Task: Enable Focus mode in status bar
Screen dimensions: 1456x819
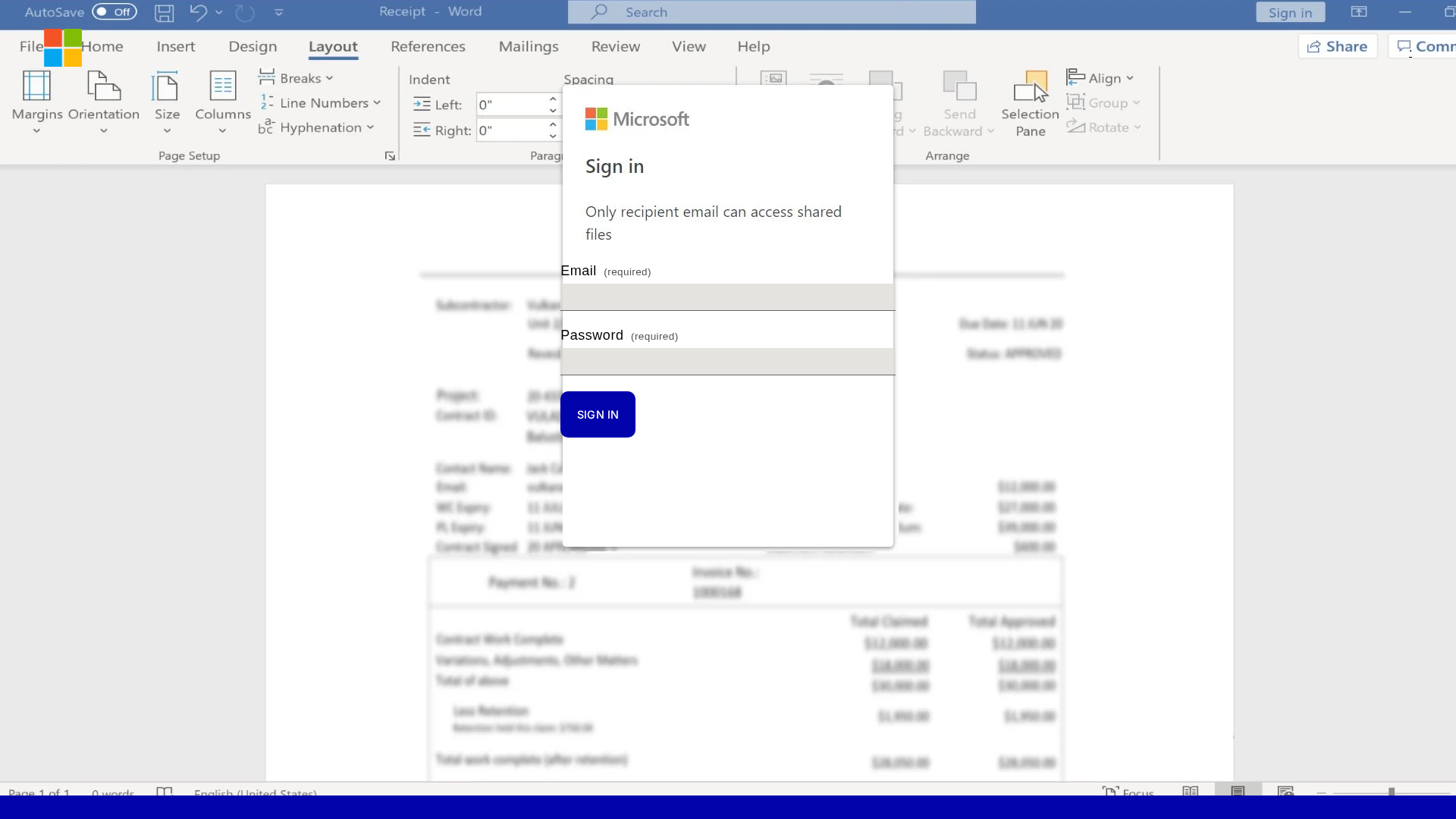Action: click(x=1128, y=791)
